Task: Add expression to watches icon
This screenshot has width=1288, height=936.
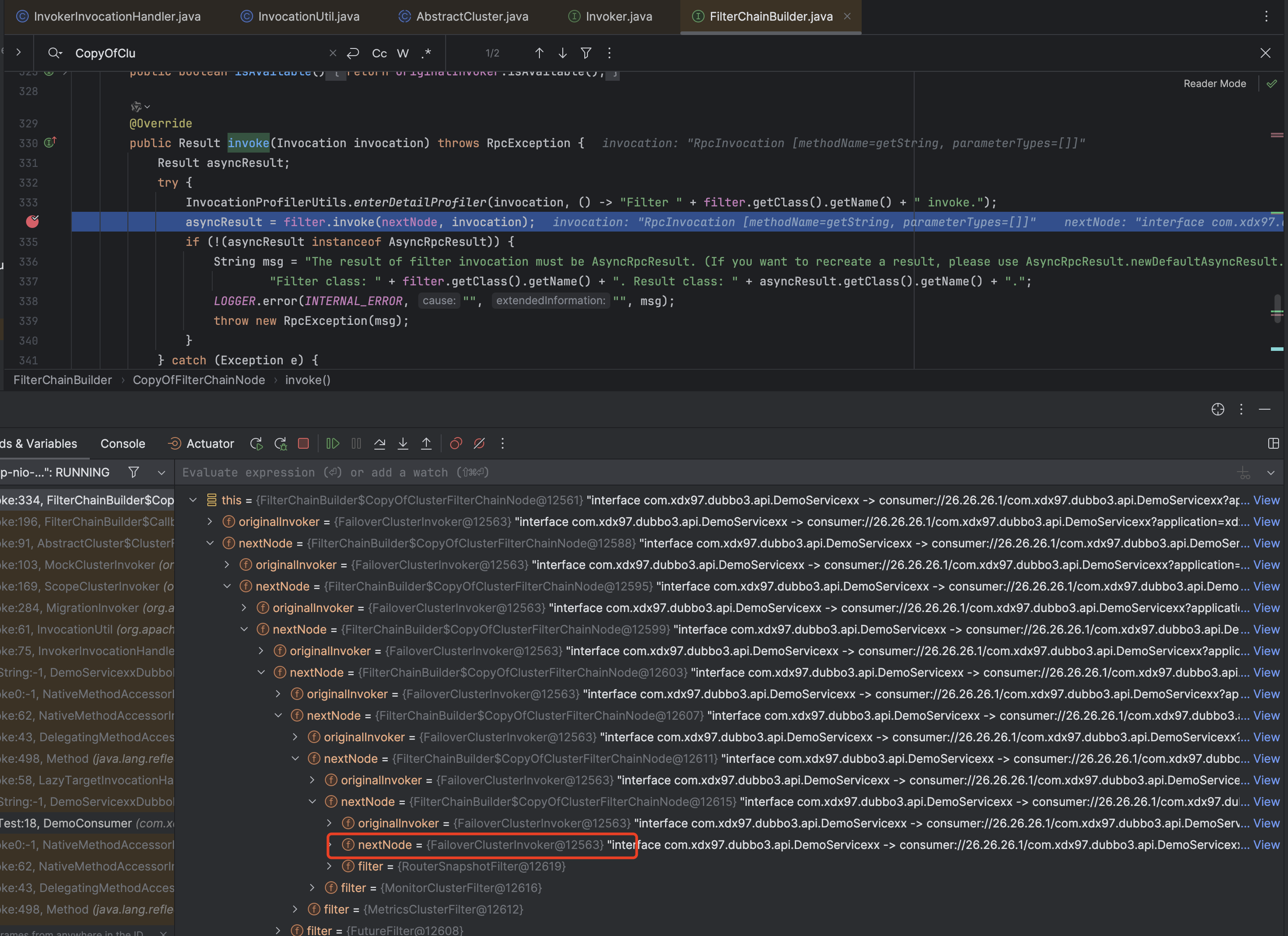Action: point(1243,472)
